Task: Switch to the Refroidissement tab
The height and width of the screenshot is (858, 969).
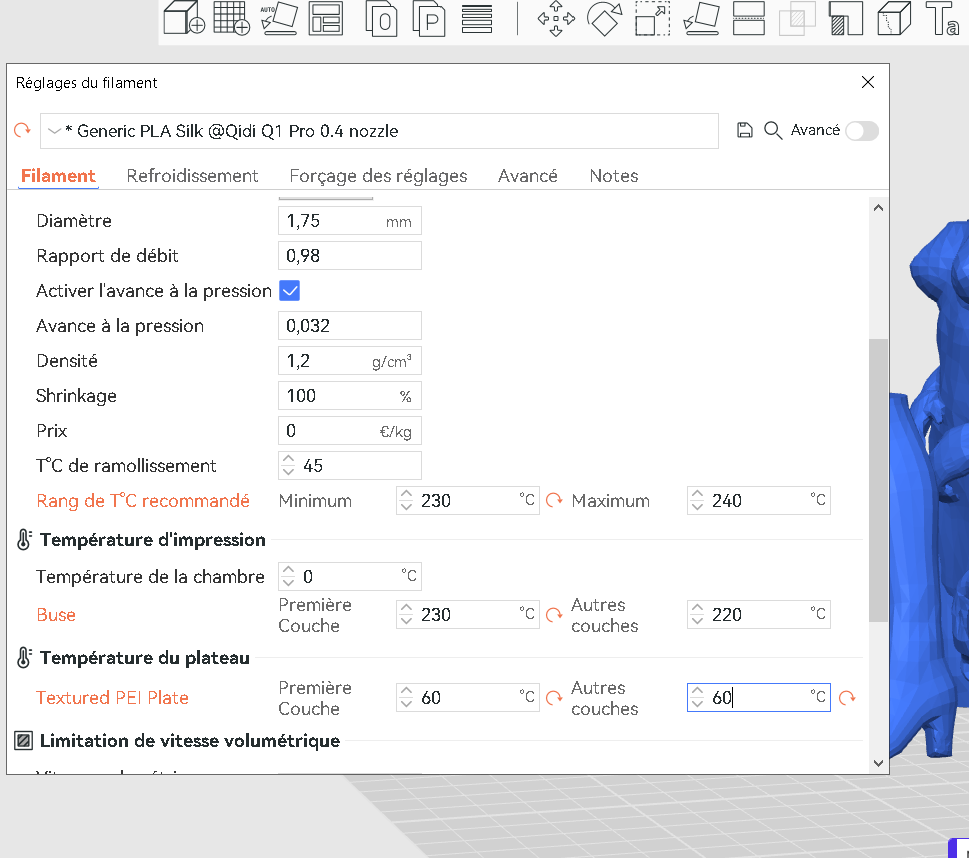Action: click(x=192, y=176)
